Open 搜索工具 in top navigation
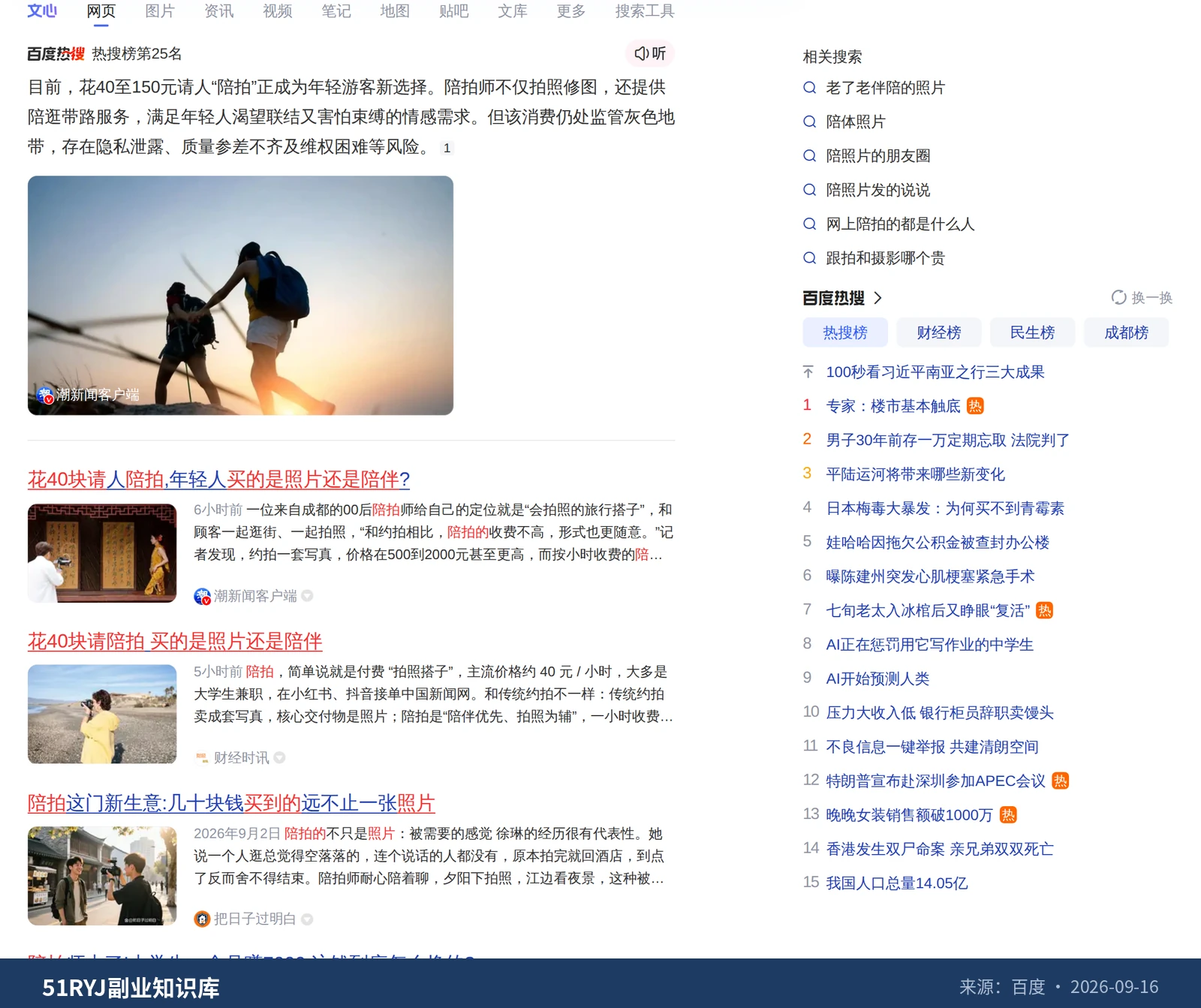The height and width of the screenshot is (1008, 1201). coord(645,11)
